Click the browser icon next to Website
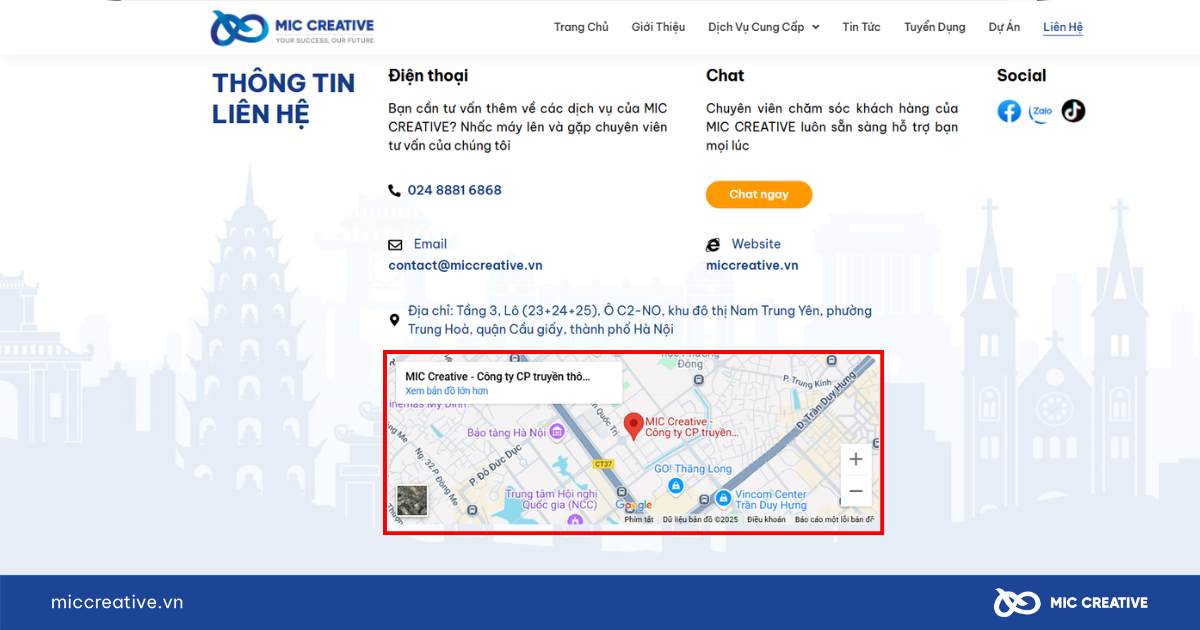Screen dimensions: 1200x630 coord(713,245)
